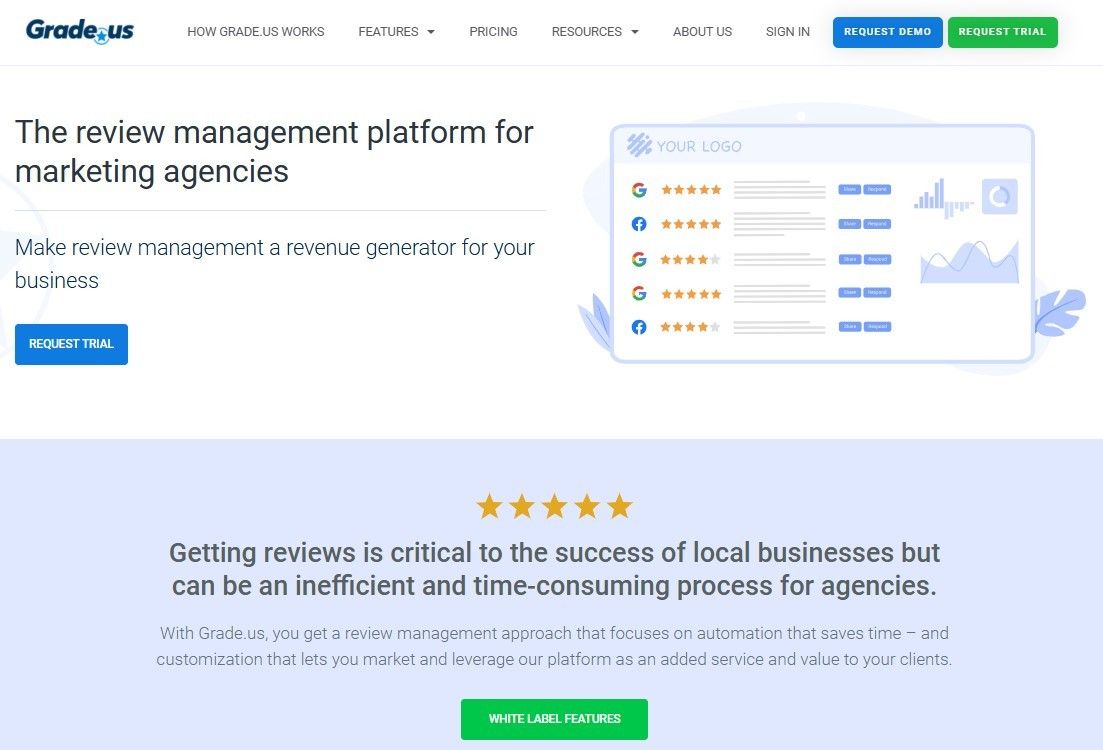
Task: Expand the Features dropdown menu
Action: 396,32
